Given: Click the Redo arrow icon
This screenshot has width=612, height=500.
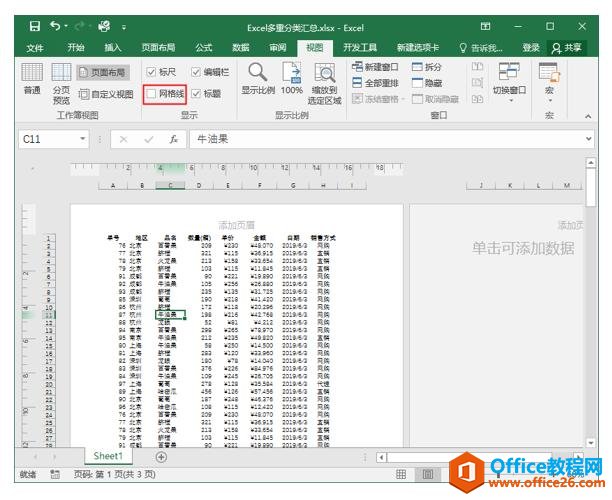Looking at the screenshot, I should point(80,26).
